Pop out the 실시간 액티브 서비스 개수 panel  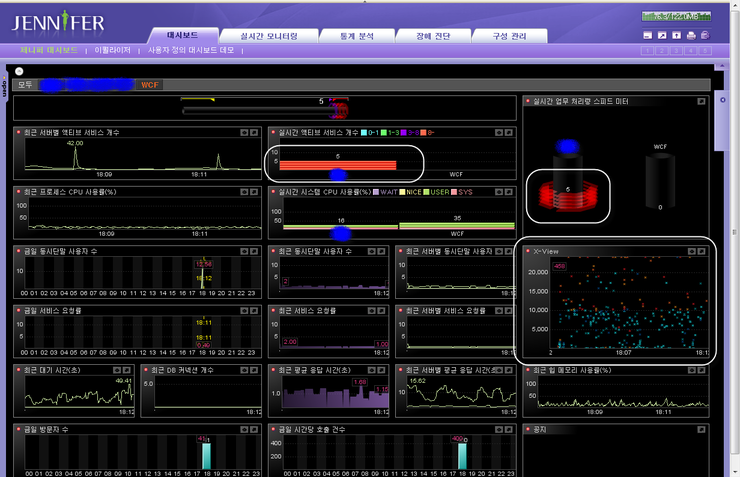click(x=509, y=133)
